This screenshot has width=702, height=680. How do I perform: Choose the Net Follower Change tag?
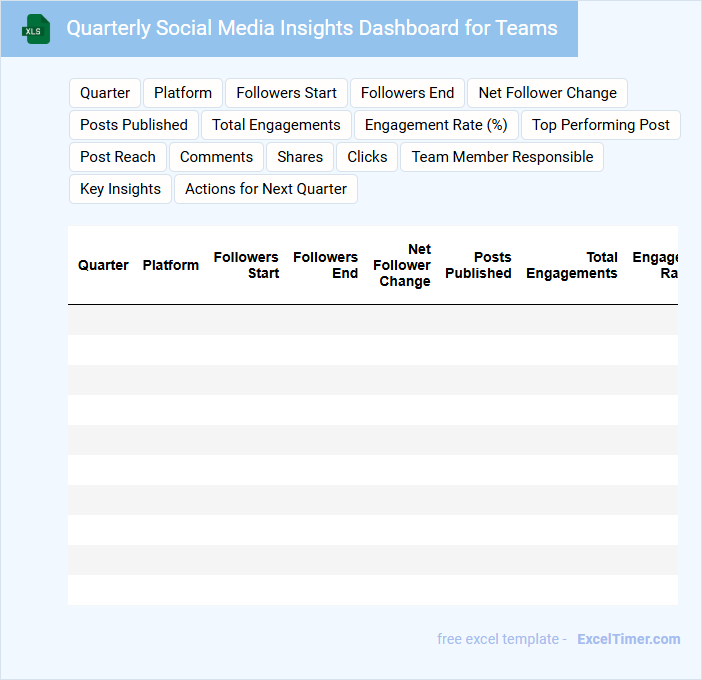click(x=547, y=93)
